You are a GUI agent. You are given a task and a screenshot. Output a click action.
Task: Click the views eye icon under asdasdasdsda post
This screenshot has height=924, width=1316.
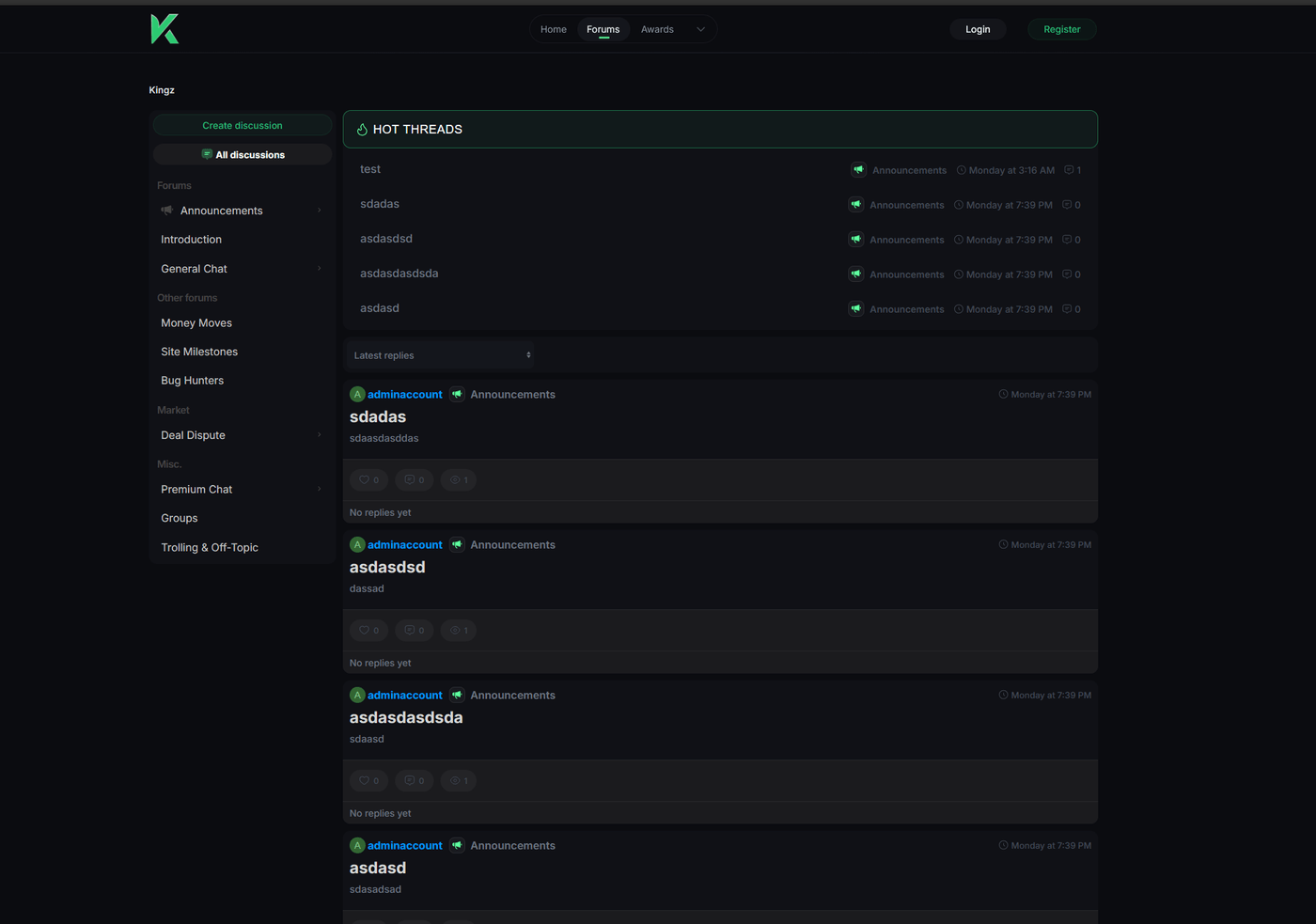pyautogui.click(x=455, y=781)
